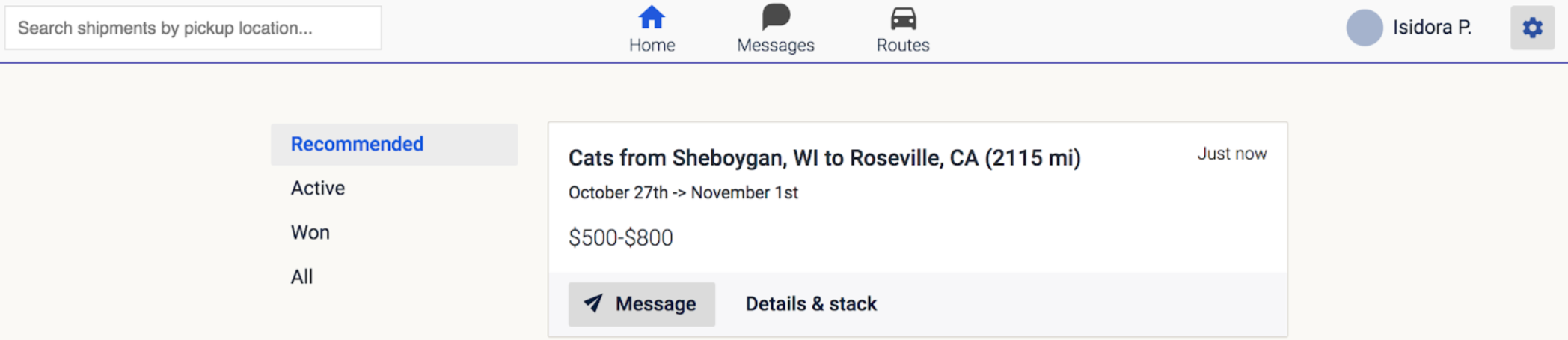
Task: Open the Messages speech bubble icon
Action: coord(776,16)
